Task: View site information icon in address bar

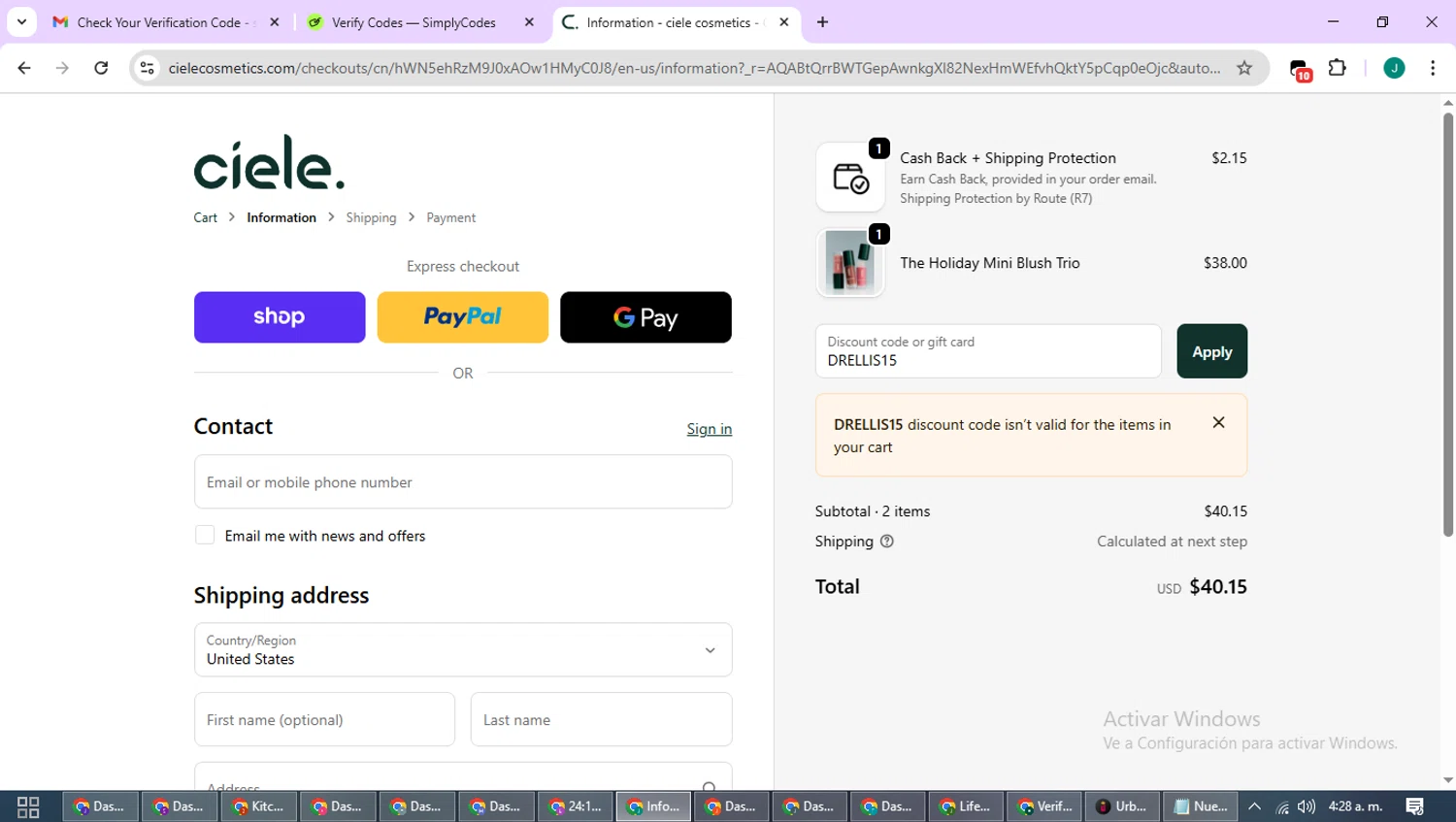Action: (148, 68)
